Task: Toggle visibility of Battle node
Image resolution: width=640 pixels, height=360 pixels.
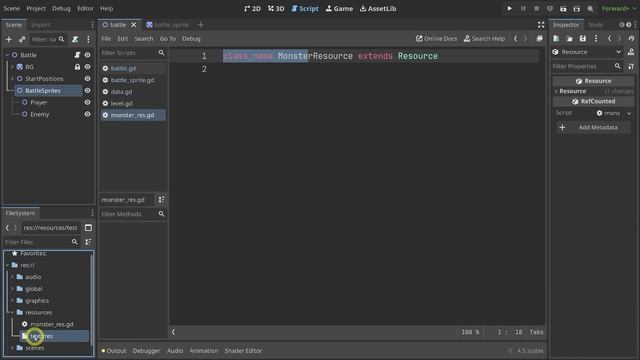Action: pyautogui.click(x=87, y=55)
